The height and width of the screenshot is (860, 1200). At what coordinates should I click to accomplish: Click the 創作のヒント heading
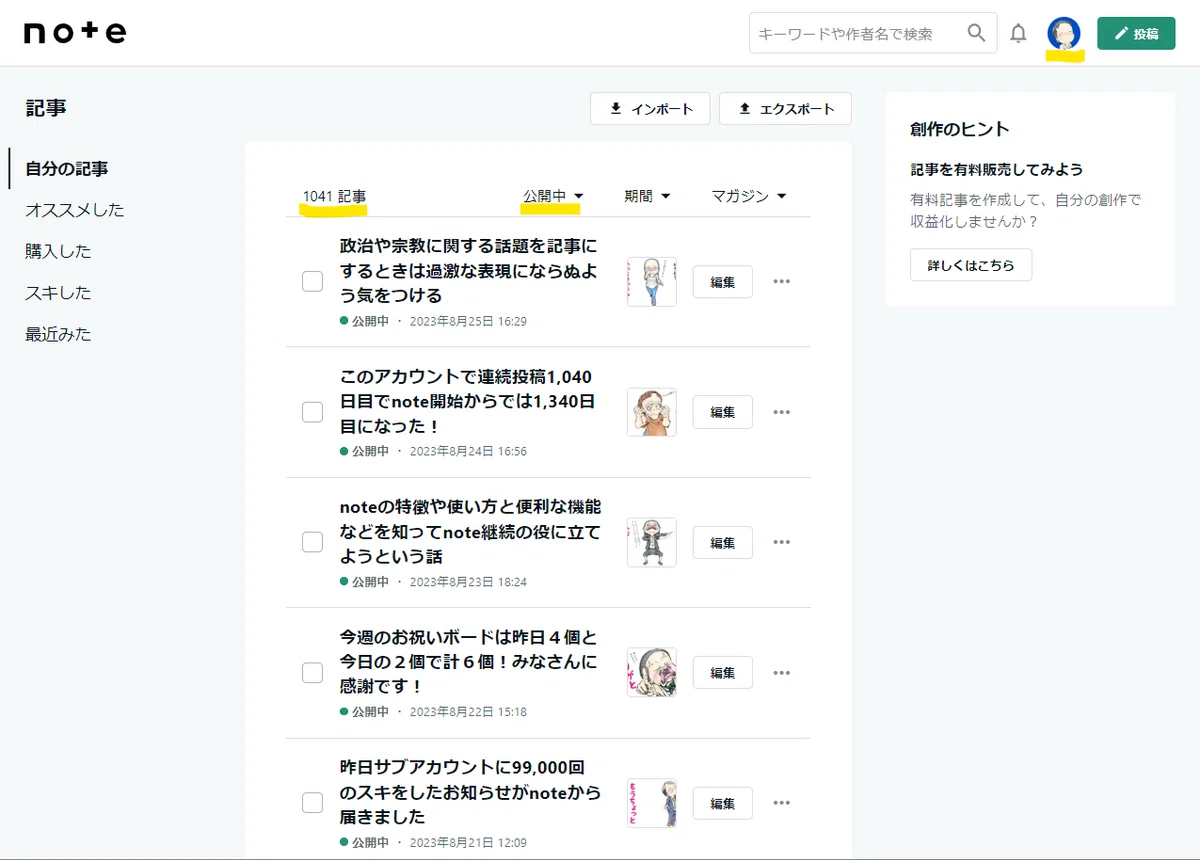click(960, 129)
